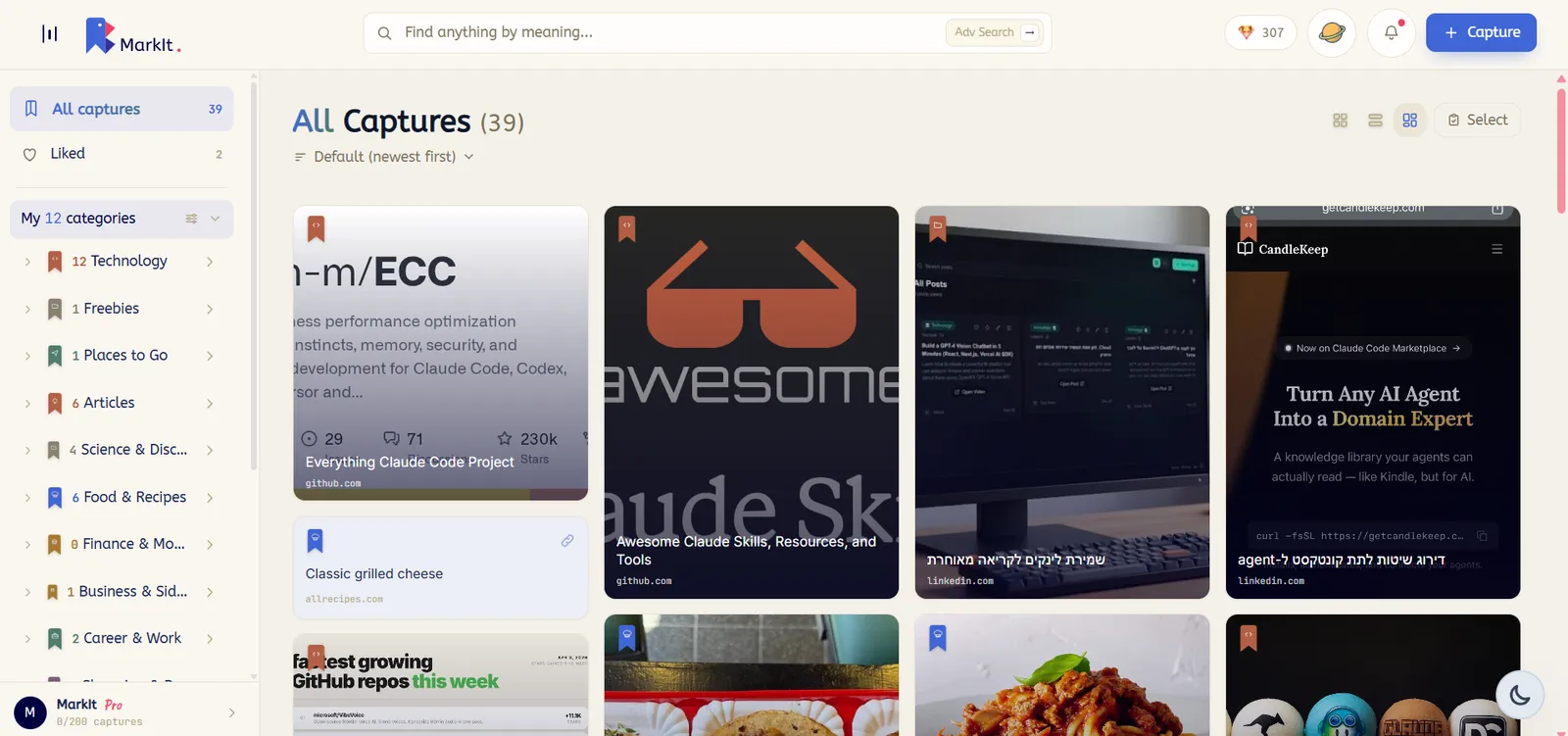Click the Finance & Mo... bookmark icon
The height and width of the screenshot is (736, 1568).
(55, 544)
